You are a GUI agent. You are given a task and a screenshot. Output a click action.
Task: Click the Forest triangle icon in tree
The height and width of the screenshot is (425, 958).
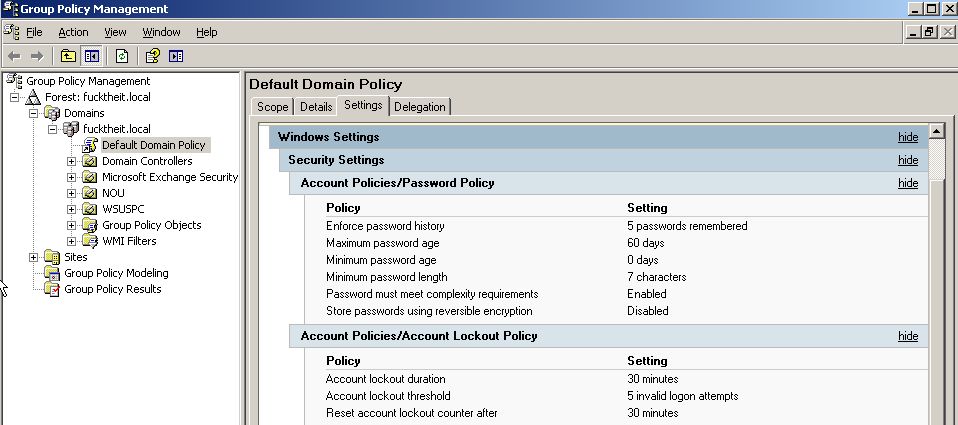[33, 97]
